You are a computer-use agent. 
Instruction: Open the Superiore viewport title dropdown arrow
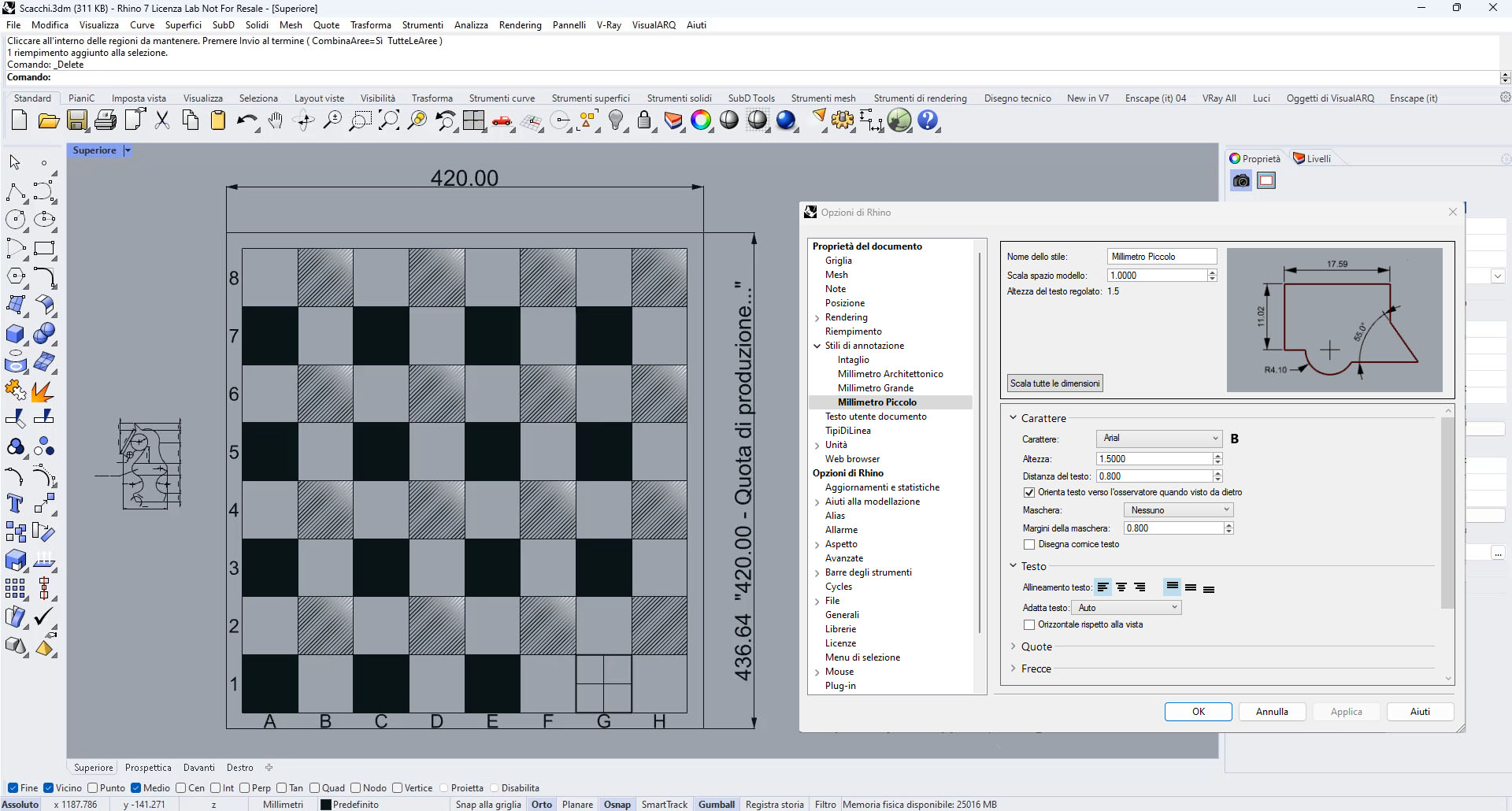pyautogui.click(x=128, y=150)
